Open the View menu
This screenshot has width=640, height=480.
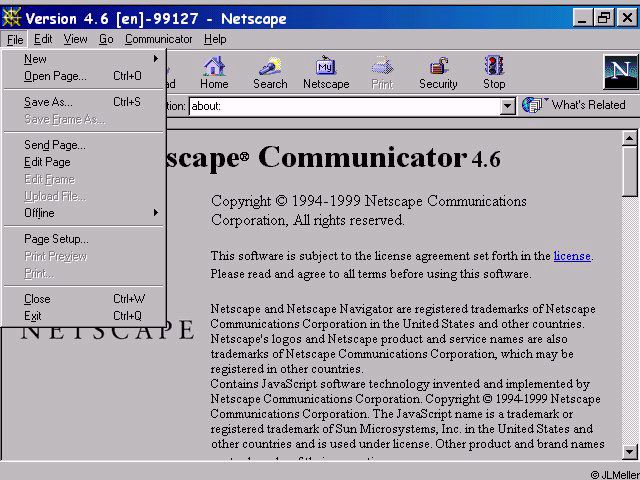76,39
